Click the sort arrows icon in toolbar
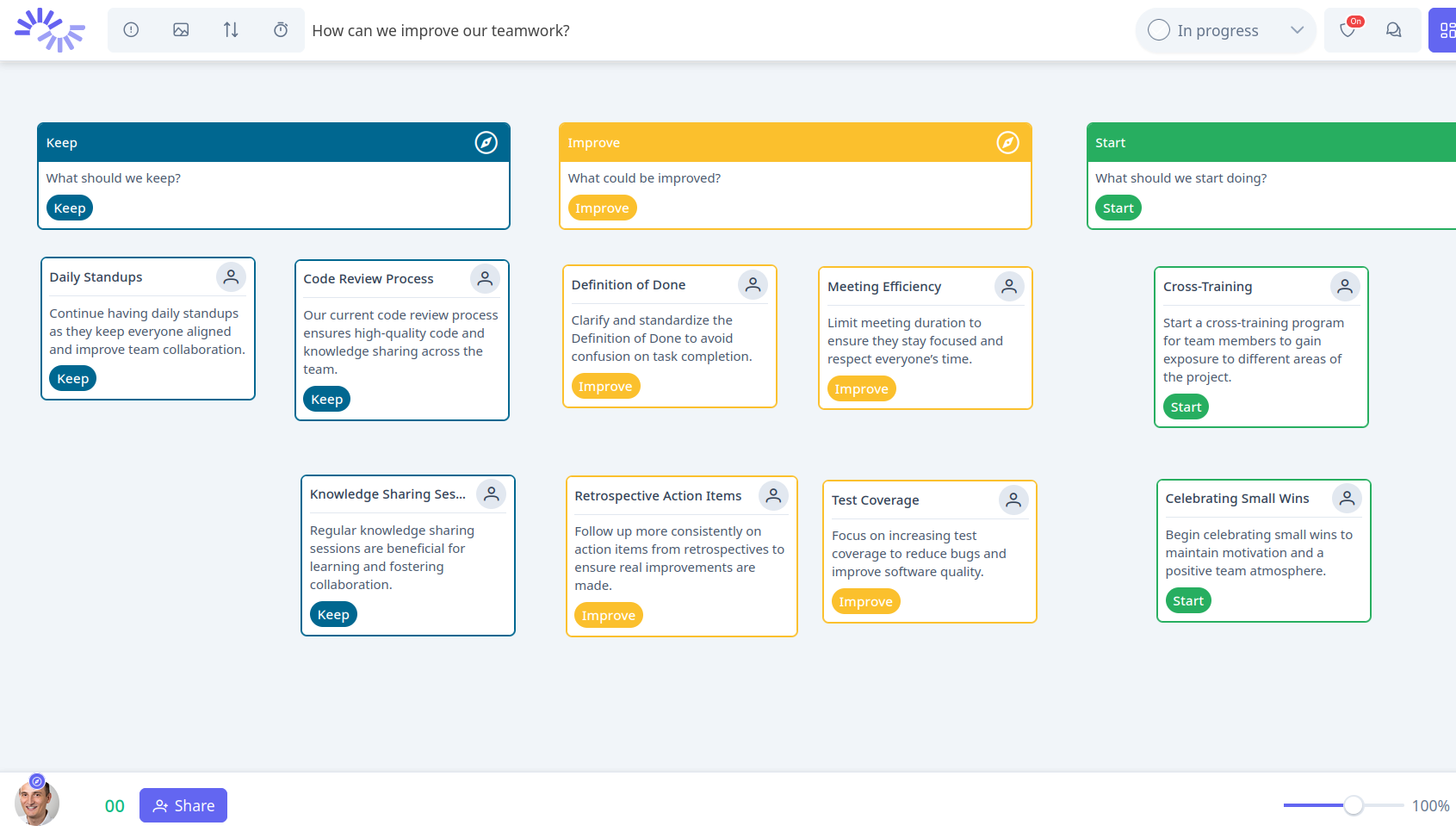1456x838 pixels. [231, 30]
